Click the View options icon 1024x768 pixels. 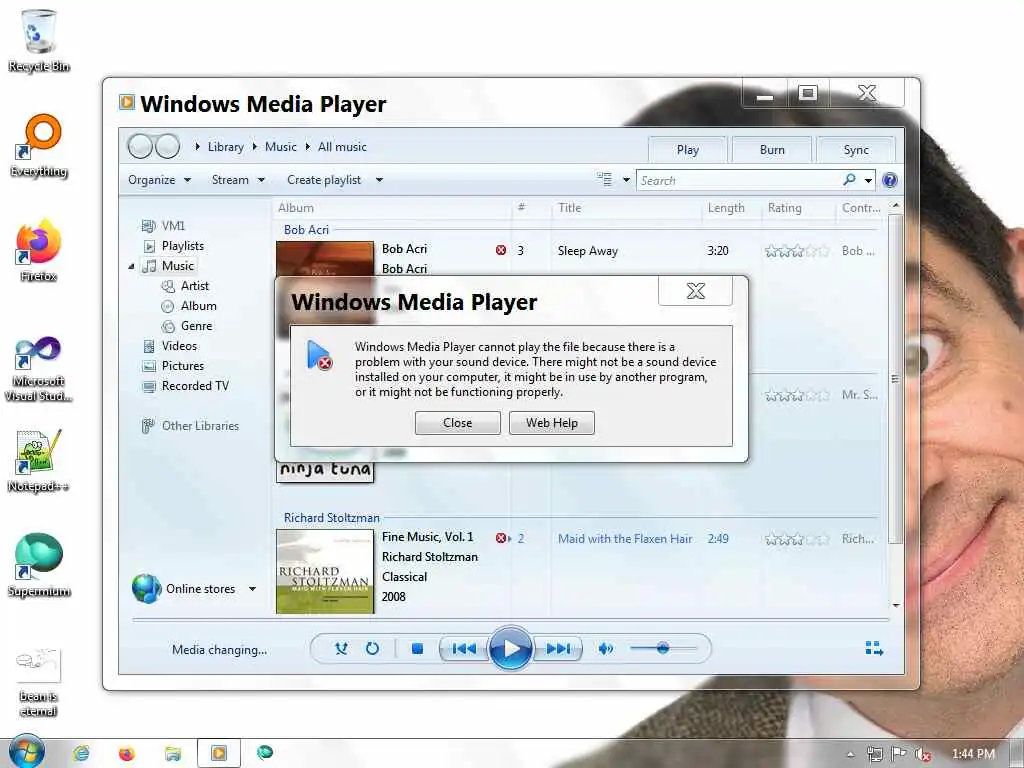tap(604, 179)
